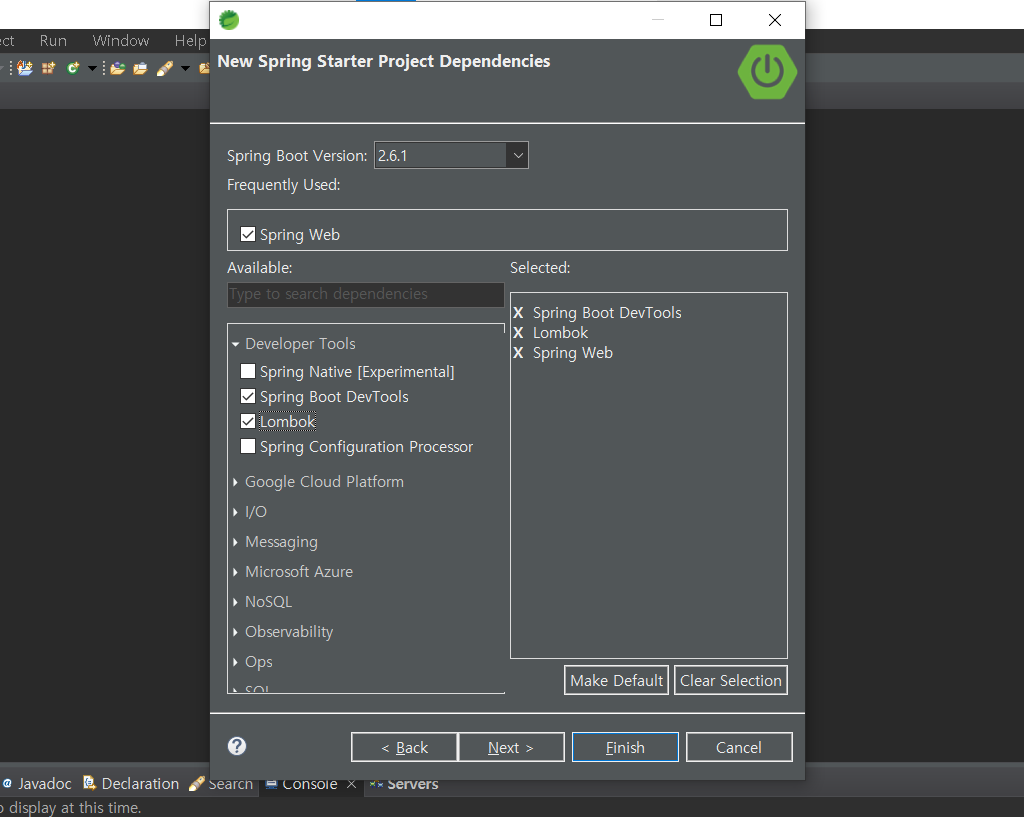1024x817 pixels.
Task: Click the Search flashlight toolbar icon
Action: [165, 68]
